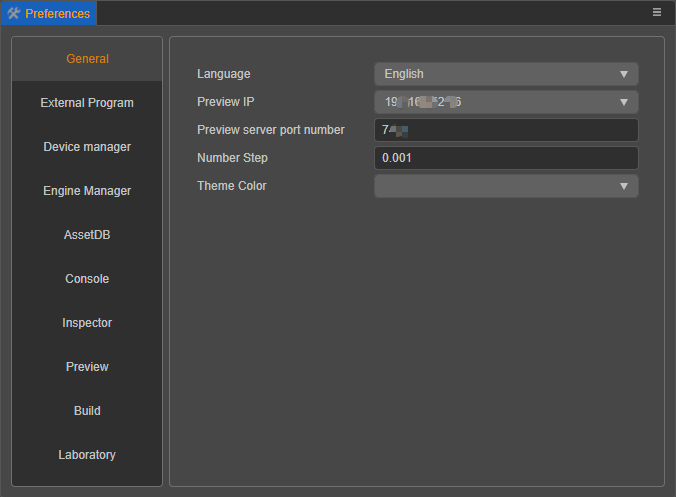676x497 pixels.
Task: Click the Preferences tools icon in title tab
Action: [x=14, y=13]
